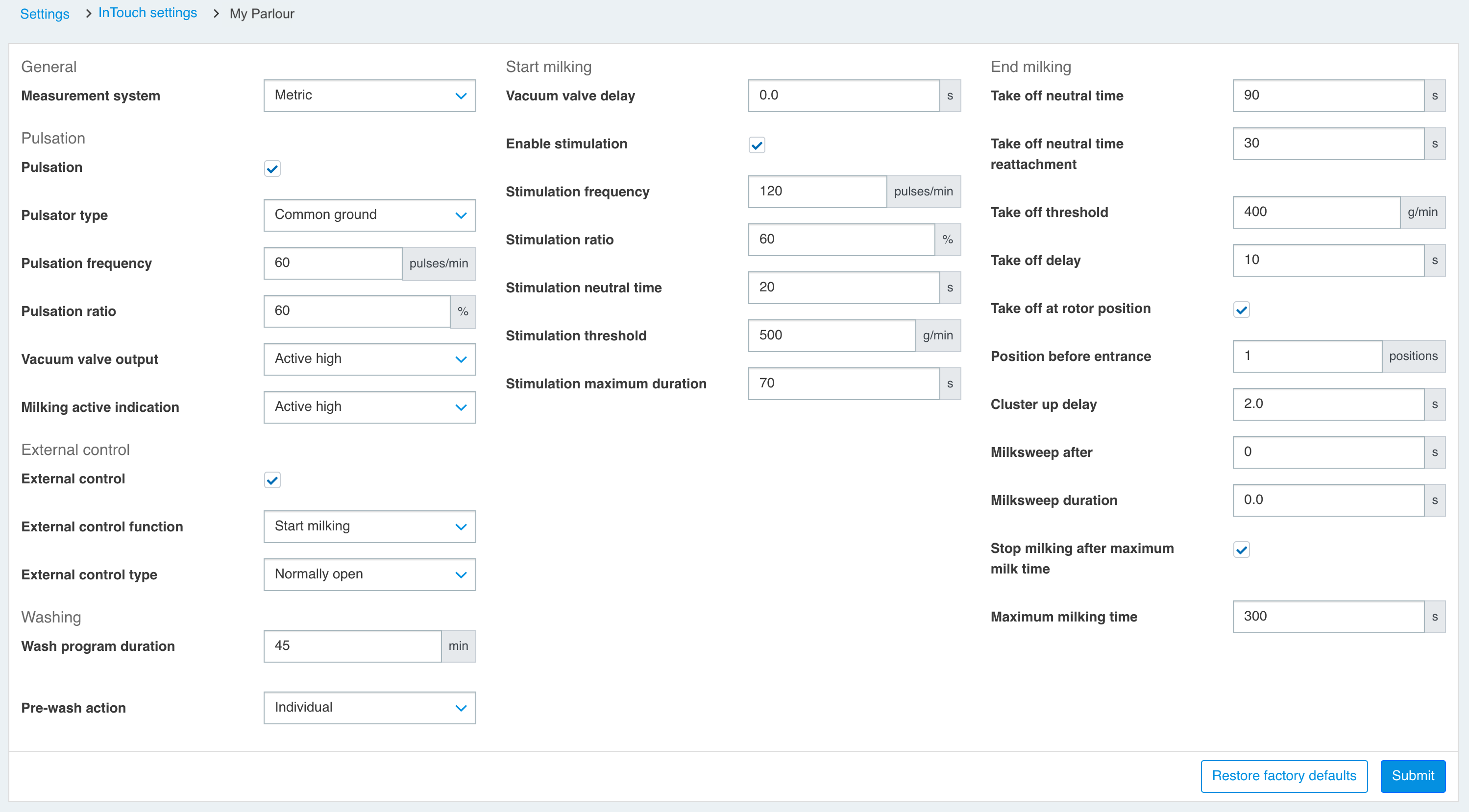Screen dimensions: 1469x812
Task: Click the Stimulation threshold input field
Action: pos(832,335)
